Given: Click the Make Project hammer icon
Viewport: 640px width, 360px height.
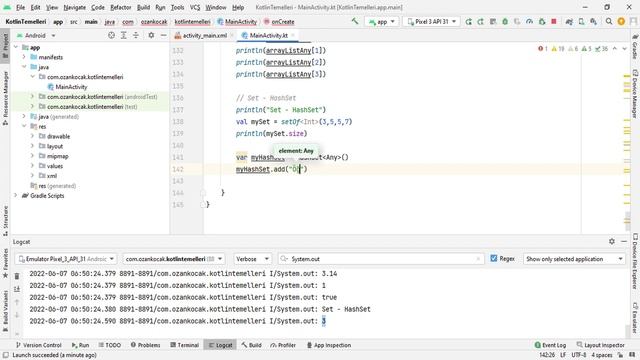Looking at the screenshot, I should [355, 21].
